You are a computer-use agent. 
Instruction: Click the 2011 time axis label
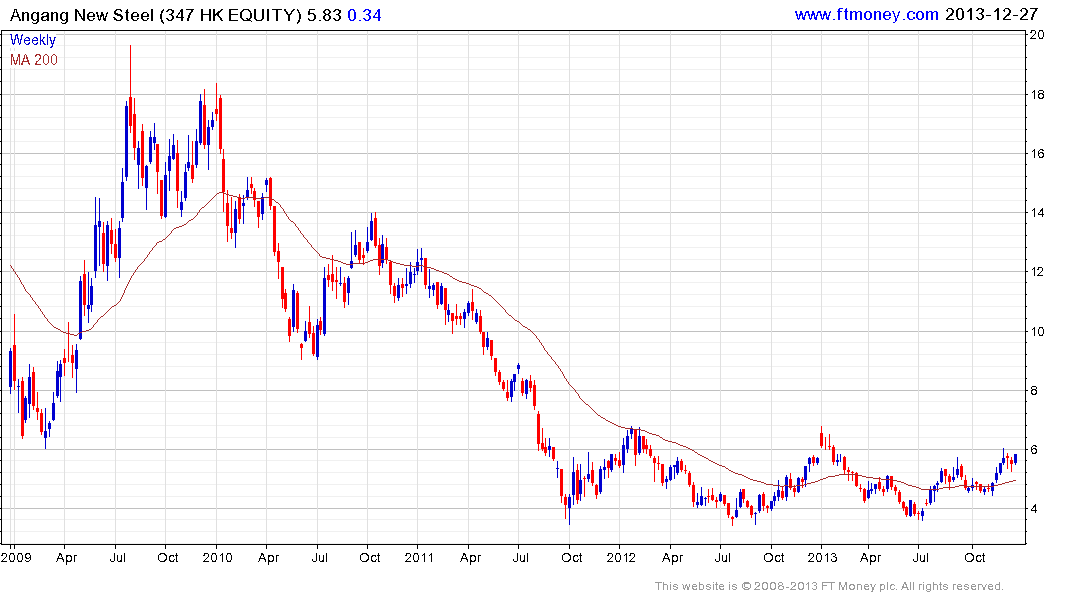tap(419, 557)
